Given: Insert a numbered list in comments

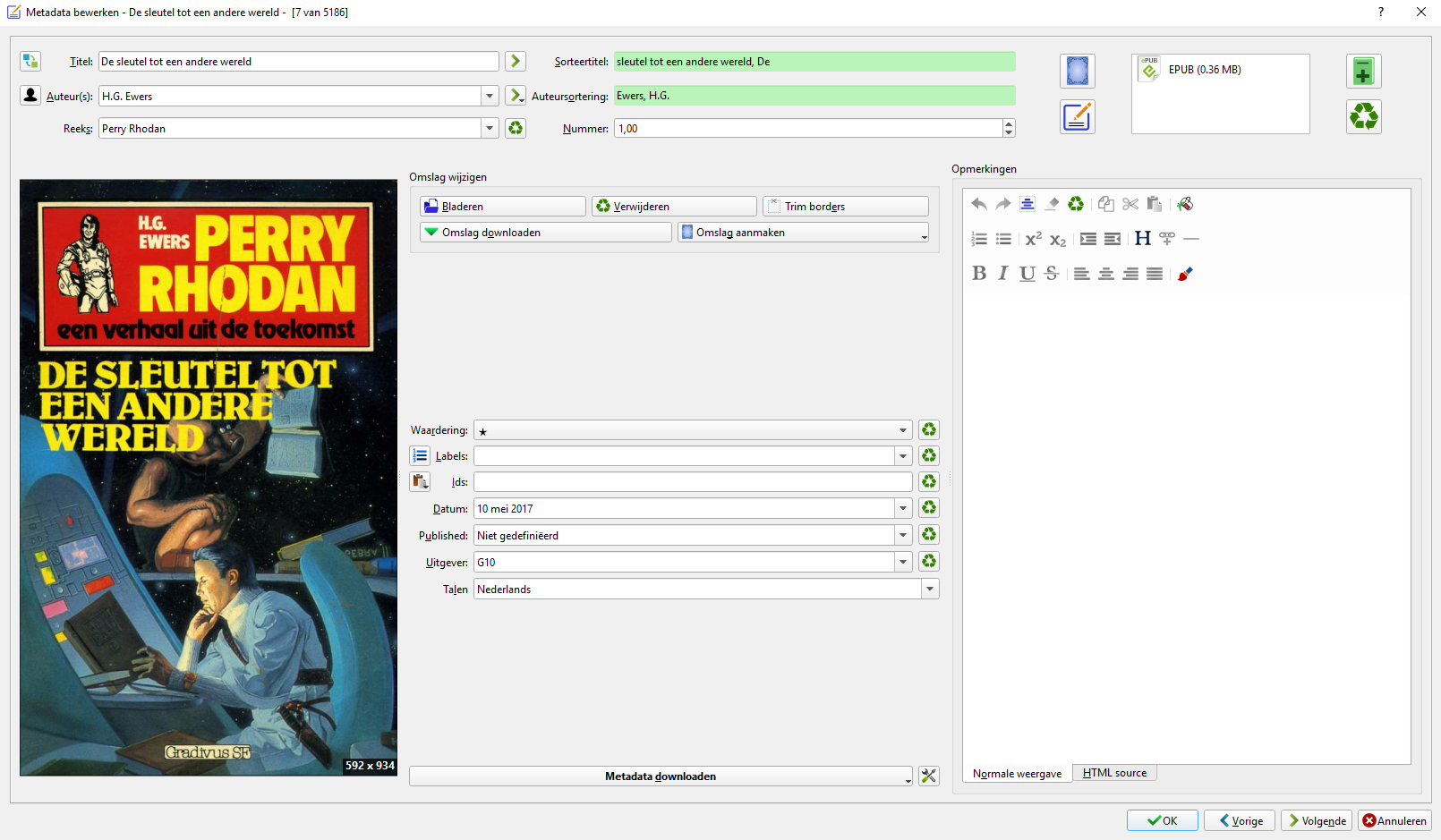Looking at the screenshot, I should [x=979, y=239].
